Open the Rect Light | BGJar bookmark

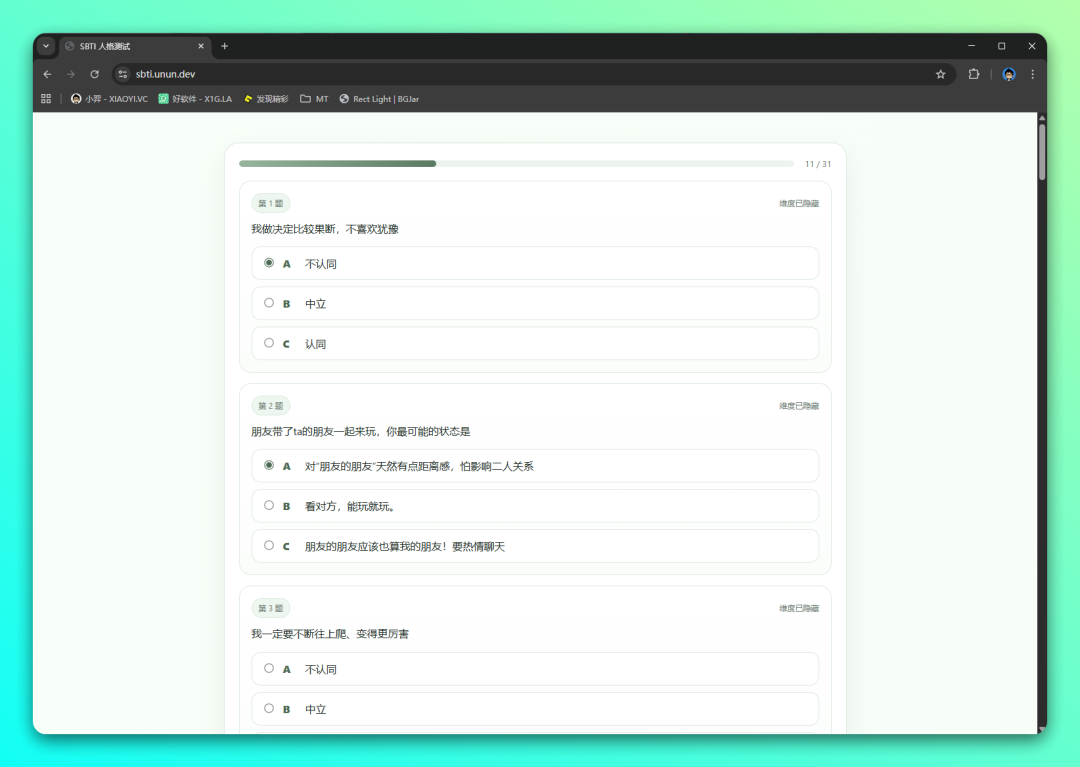[x=379, y=99]
